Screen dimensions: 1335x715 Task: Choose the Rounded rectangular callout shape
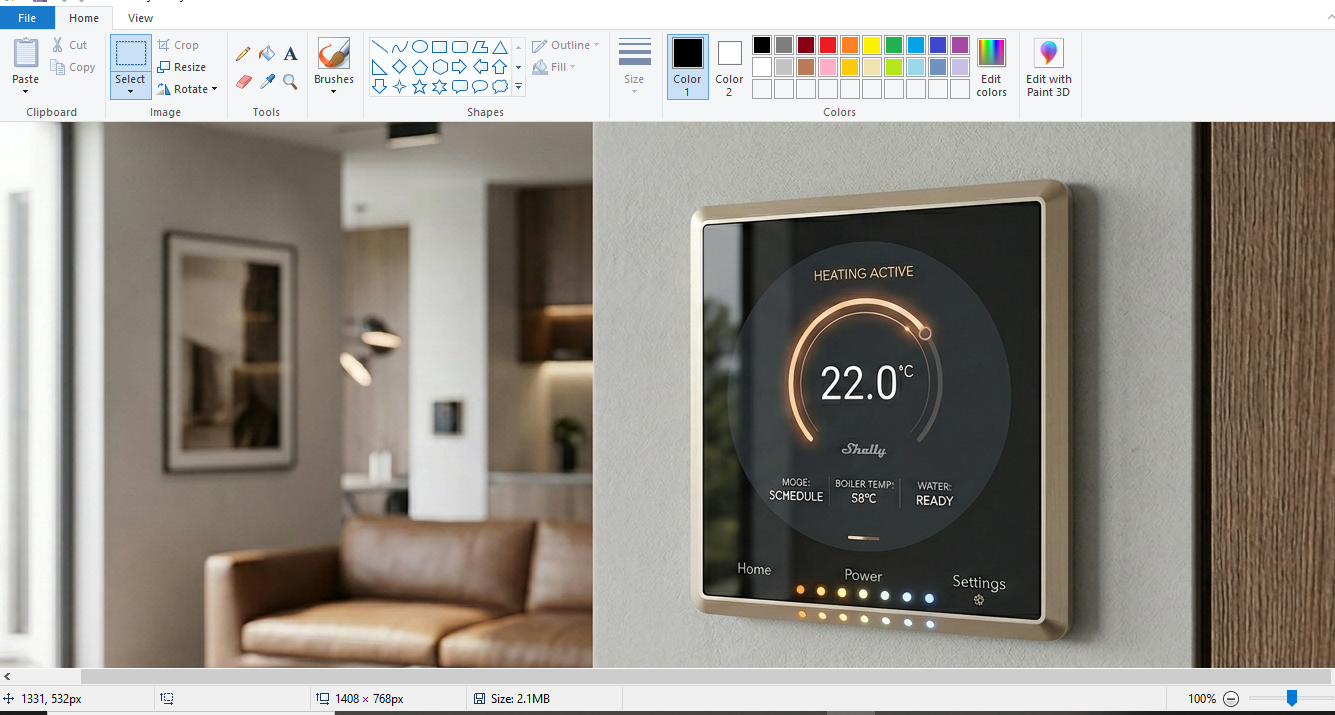(460, 87)
